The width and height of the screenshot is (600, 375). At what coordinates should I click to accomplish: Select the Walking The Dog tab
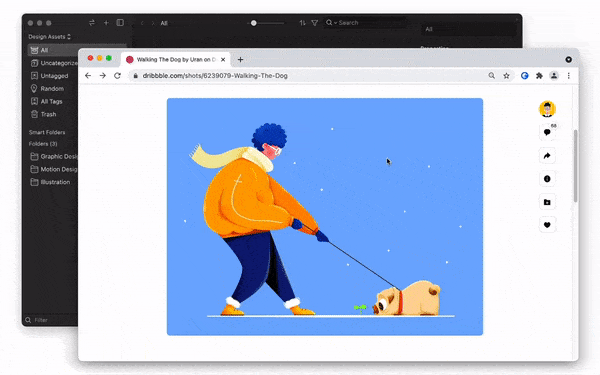click(176, 59)
